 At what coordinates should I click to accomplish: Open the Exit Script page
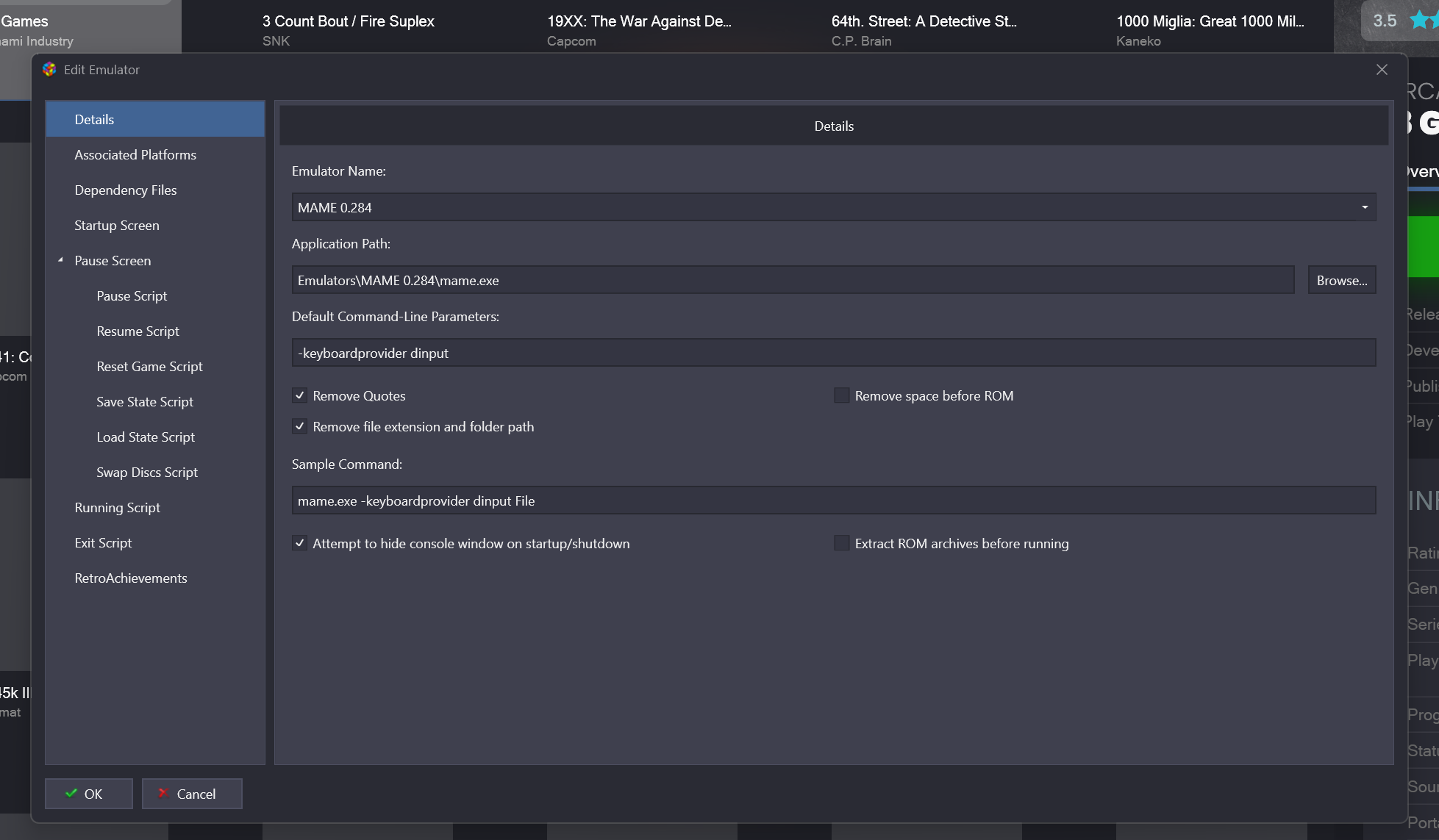(x=103, y=543)
